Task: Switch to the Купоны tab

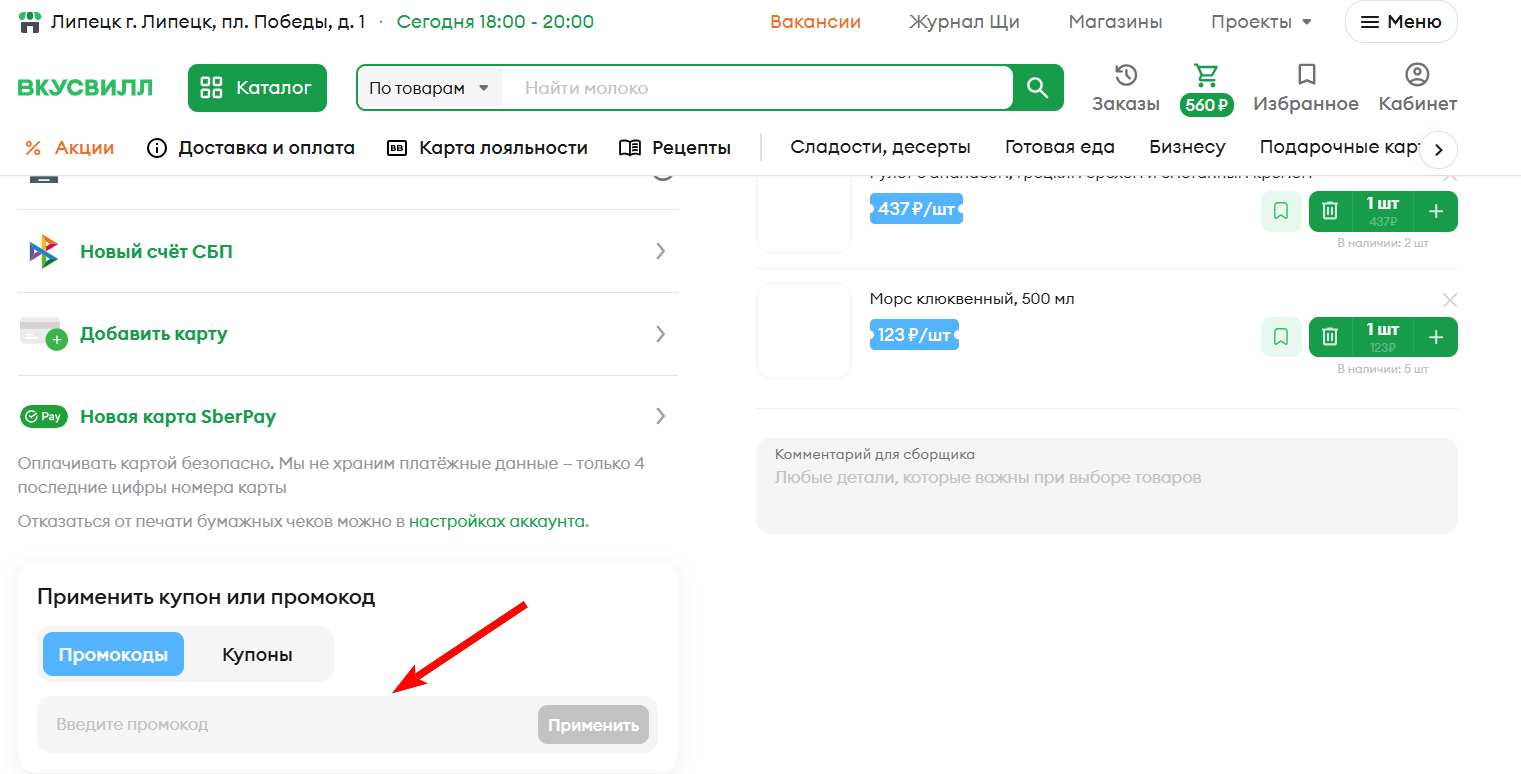Action: click(x=257, y=655)
